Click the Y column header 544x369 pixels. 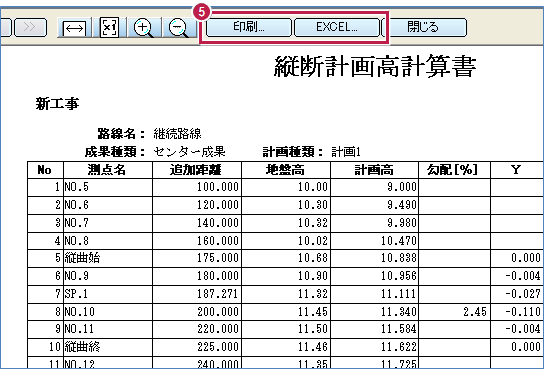[516, 170]
